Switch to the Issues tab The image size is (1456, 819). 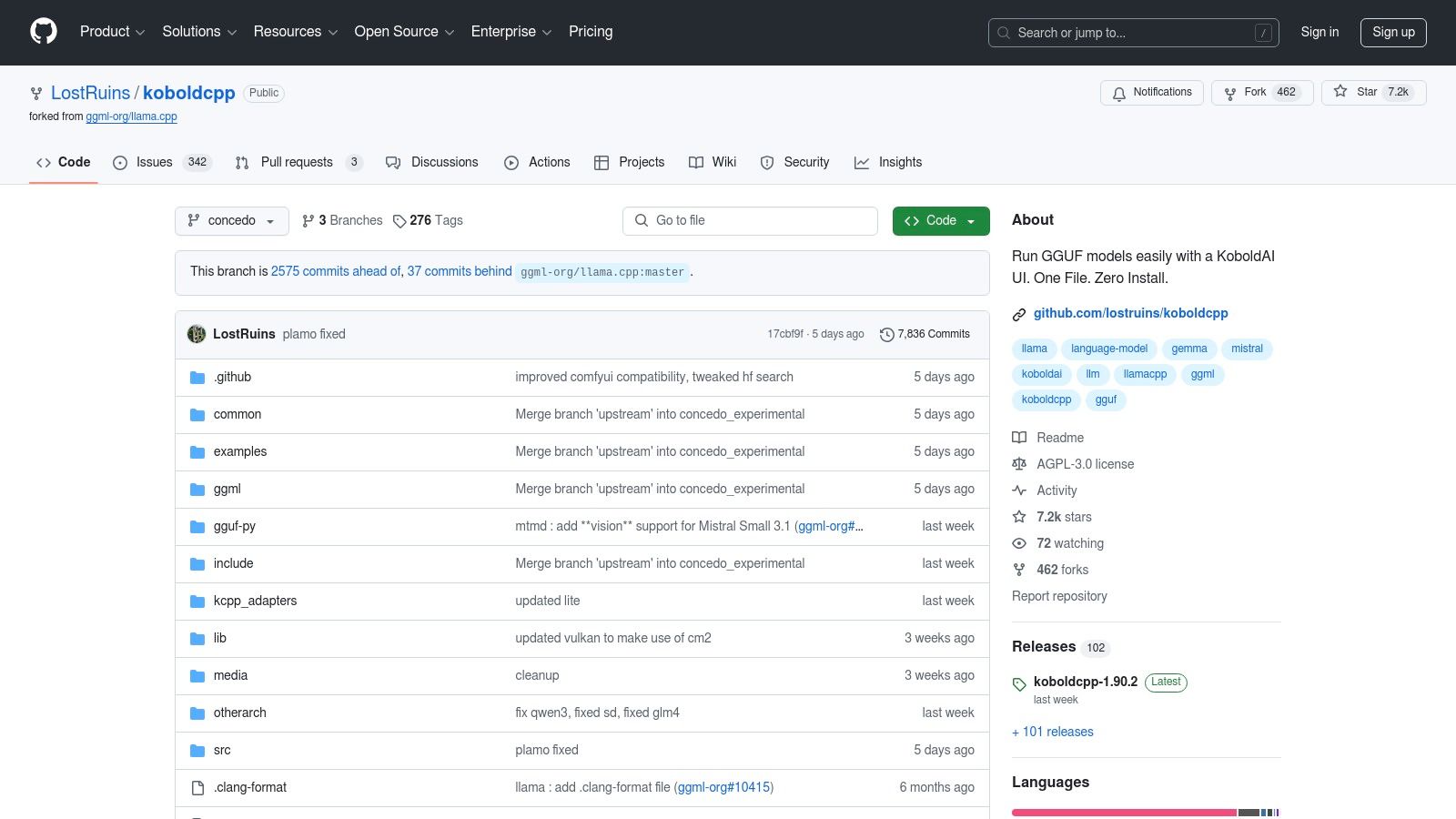(x=162, y=163)
